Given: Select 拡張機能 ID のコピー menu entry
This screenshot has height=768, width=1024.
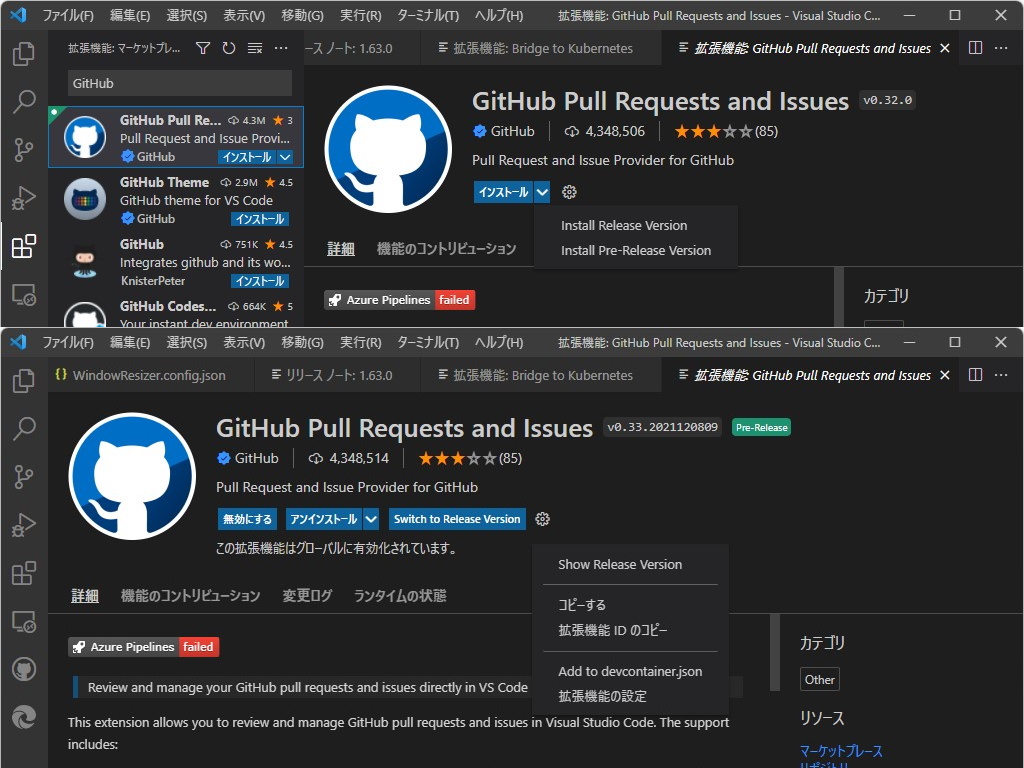Looking at the screenshot, I should [613, 630].
